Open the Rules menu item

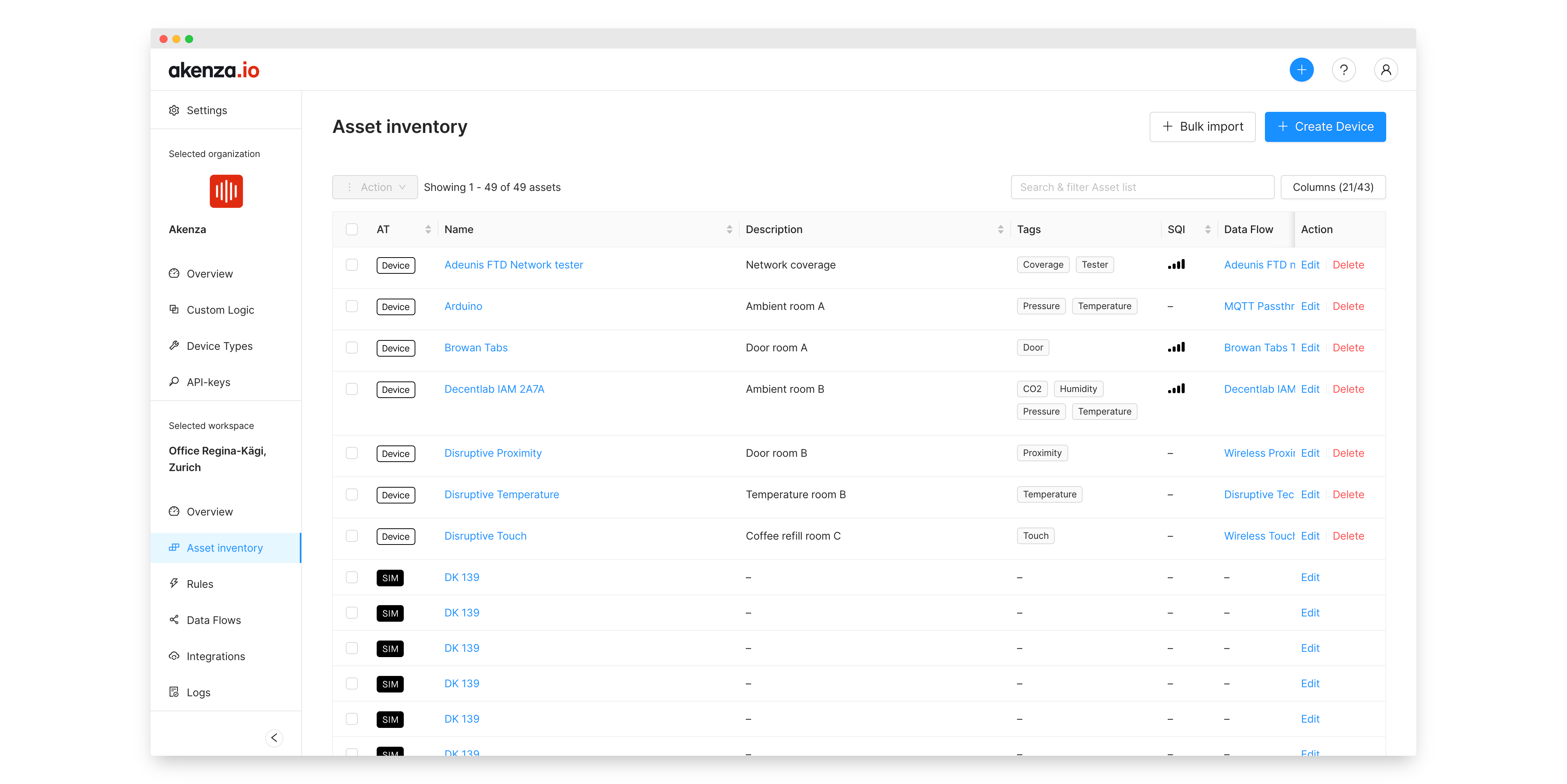[x=200, y=584]
